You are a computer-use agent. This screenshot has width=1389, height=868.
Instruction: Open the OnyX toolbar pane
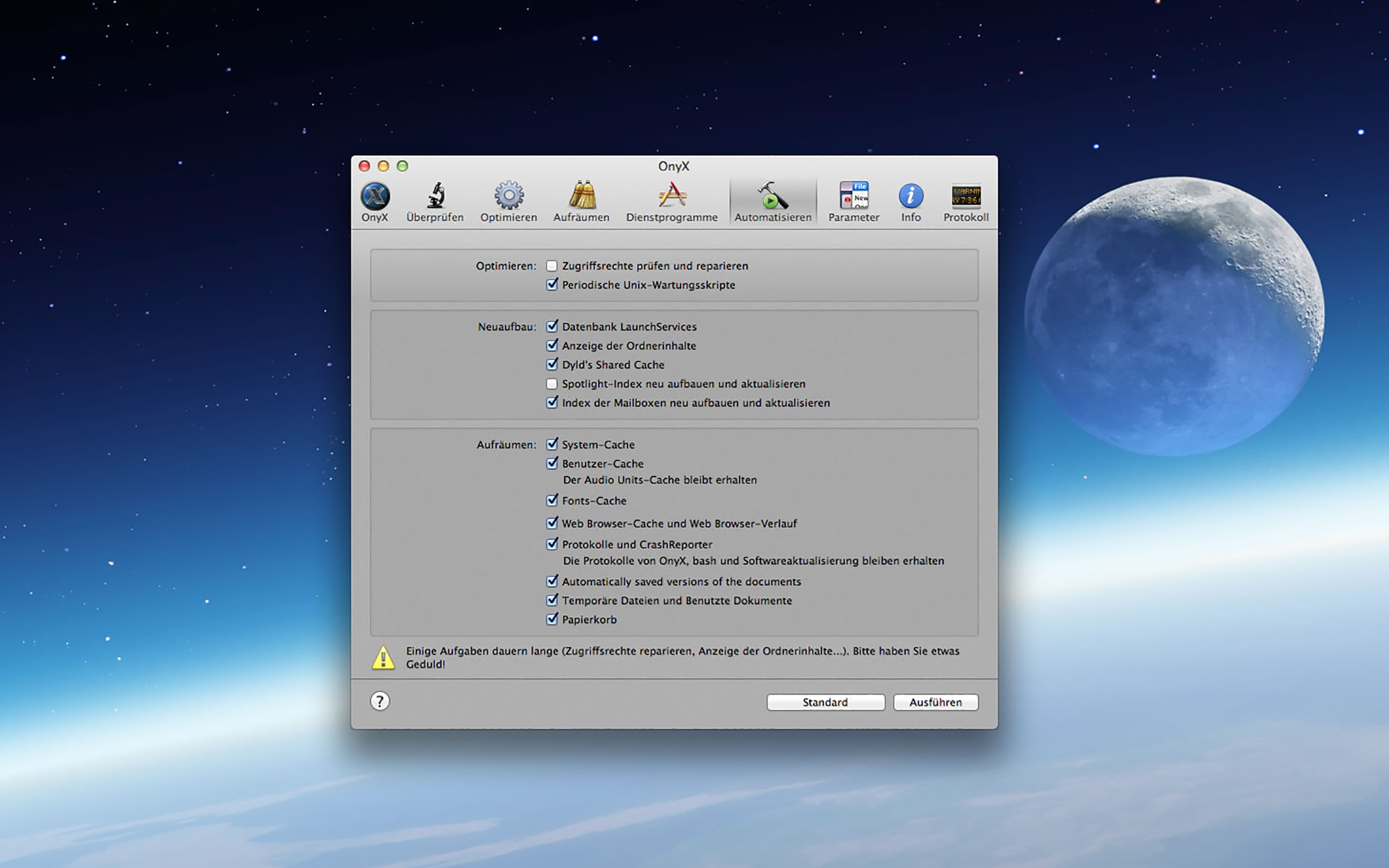(375, 201)
